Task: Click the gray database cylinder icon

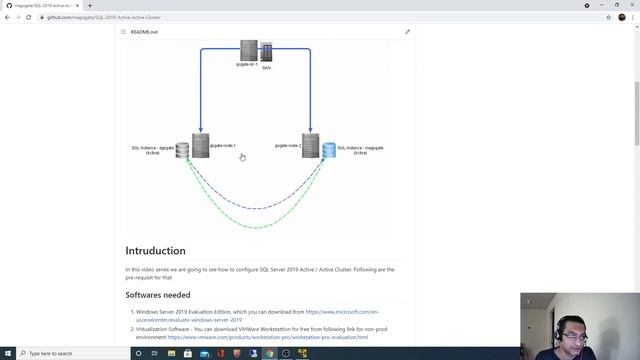Action: click(x=182, y=150)
